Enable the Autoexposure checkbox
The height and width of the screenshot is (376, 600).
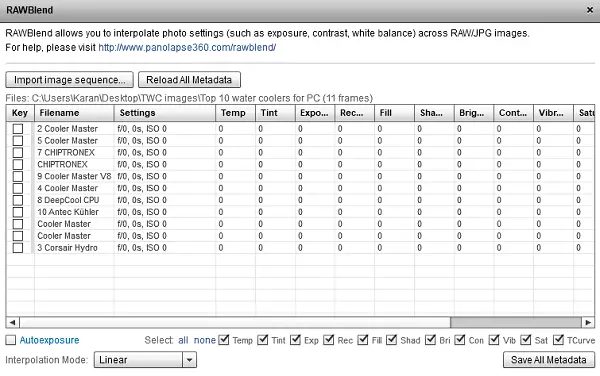pyautogui.click(x=11, y=340)
